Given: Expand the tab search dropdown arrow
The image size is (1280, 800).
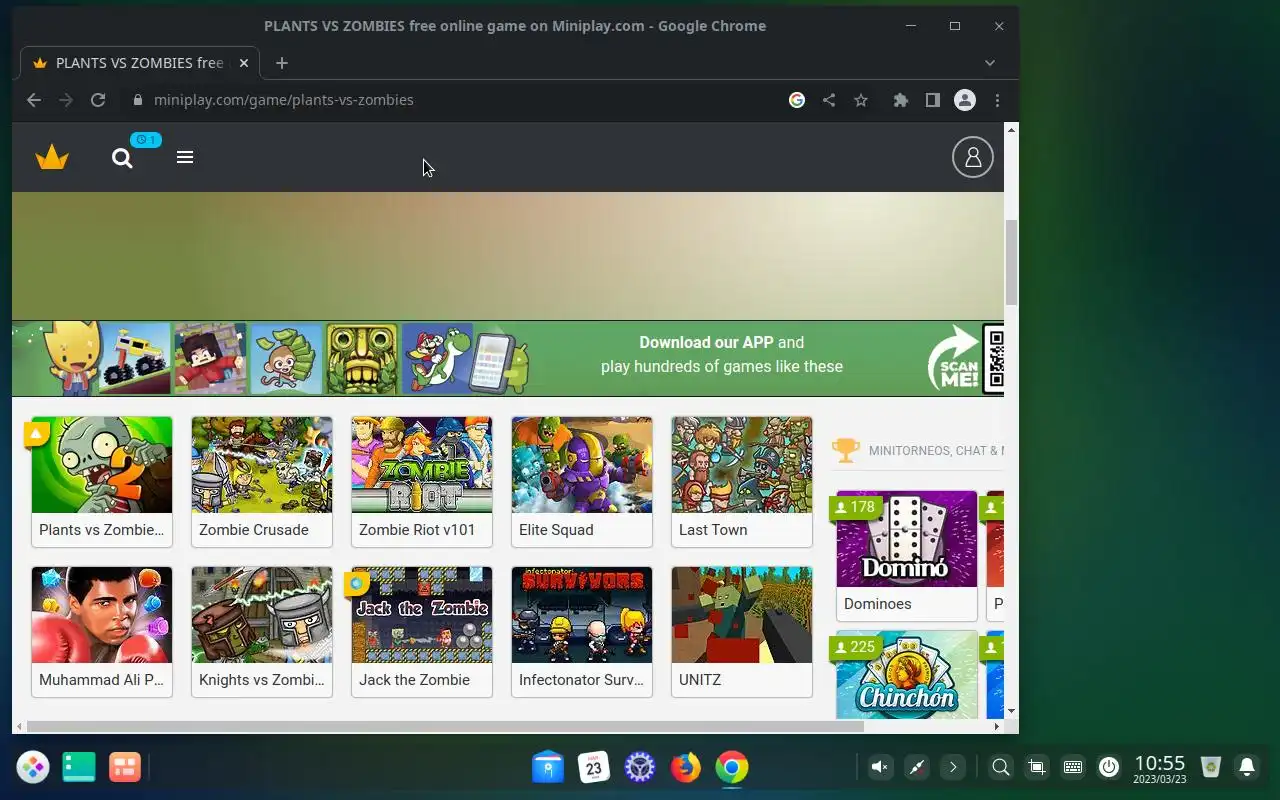Looking at the screenshot, I should pyautogui.click(x=990, y=63).
